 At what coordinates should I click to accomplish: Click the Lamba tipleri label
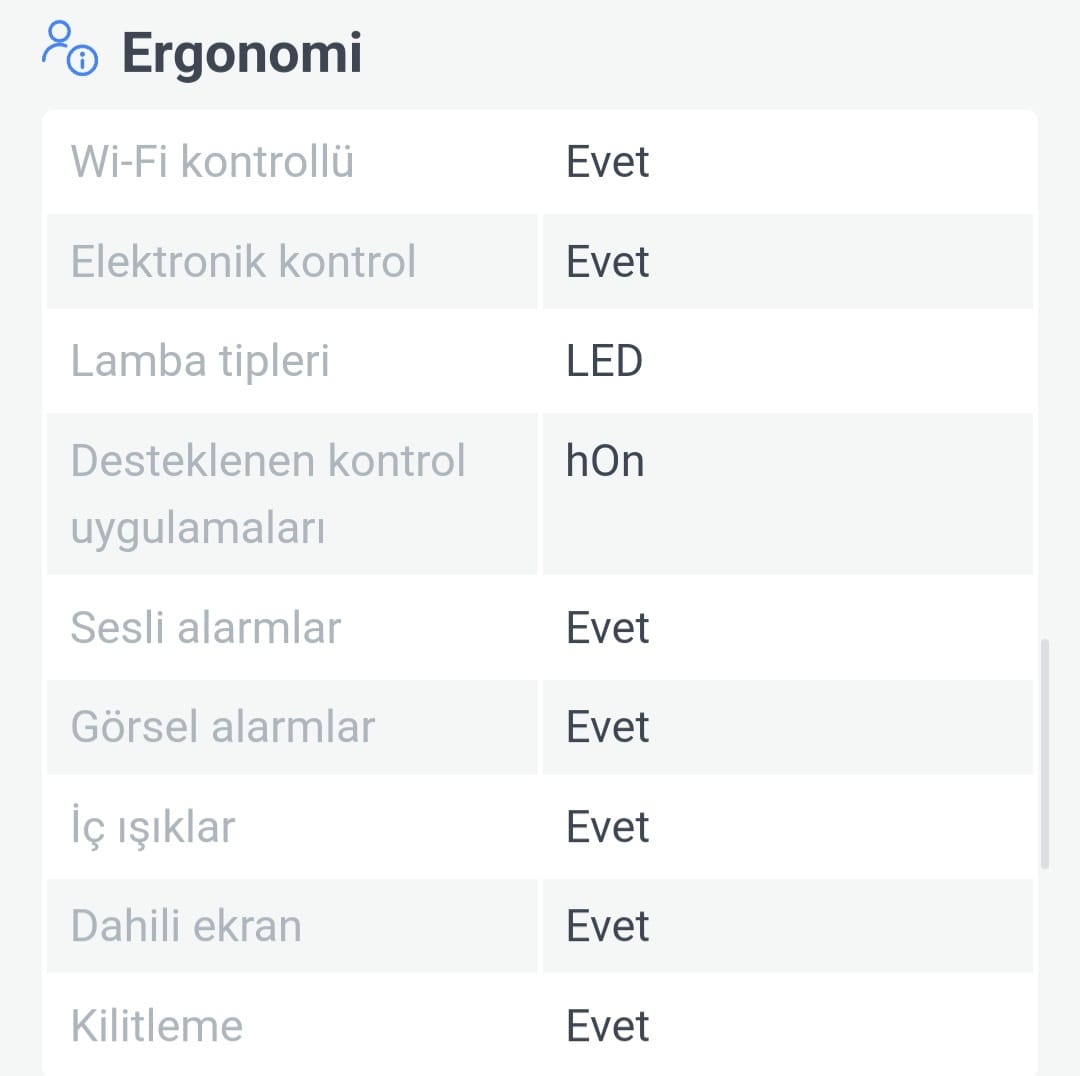(200, 362)
